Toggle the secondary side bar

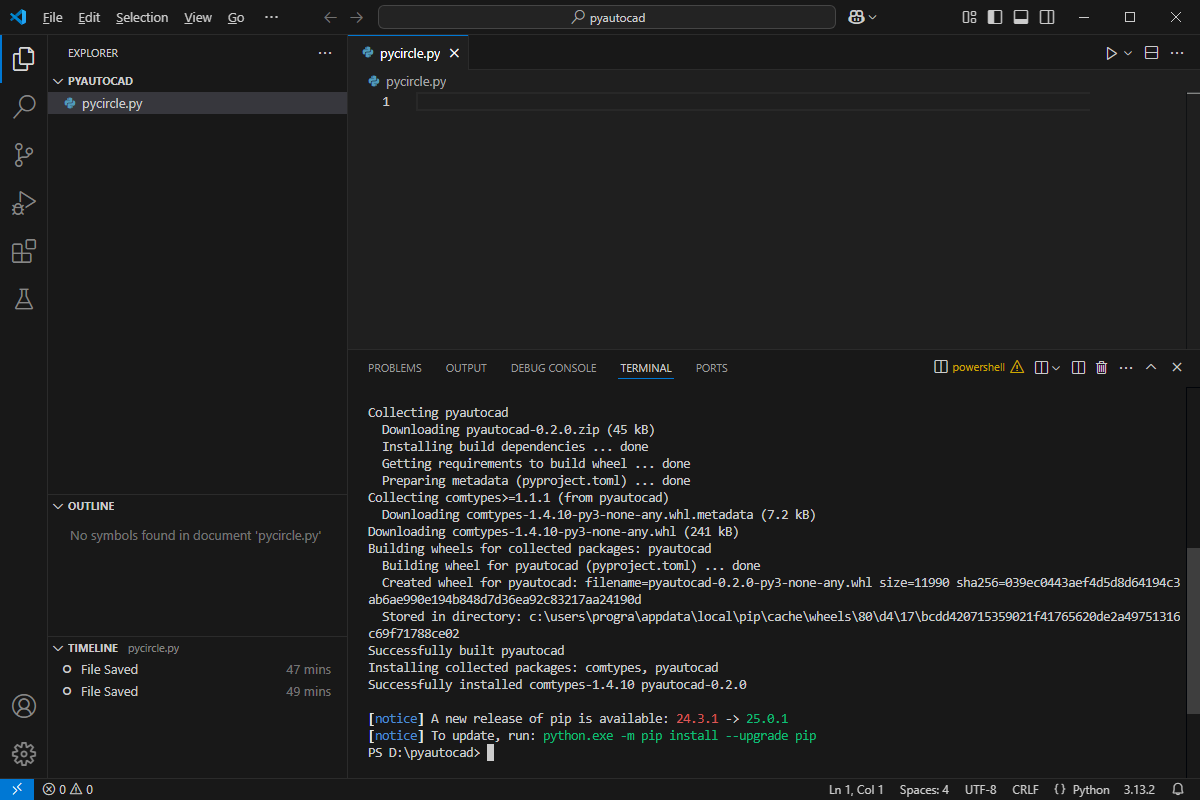click(1046, 17)
